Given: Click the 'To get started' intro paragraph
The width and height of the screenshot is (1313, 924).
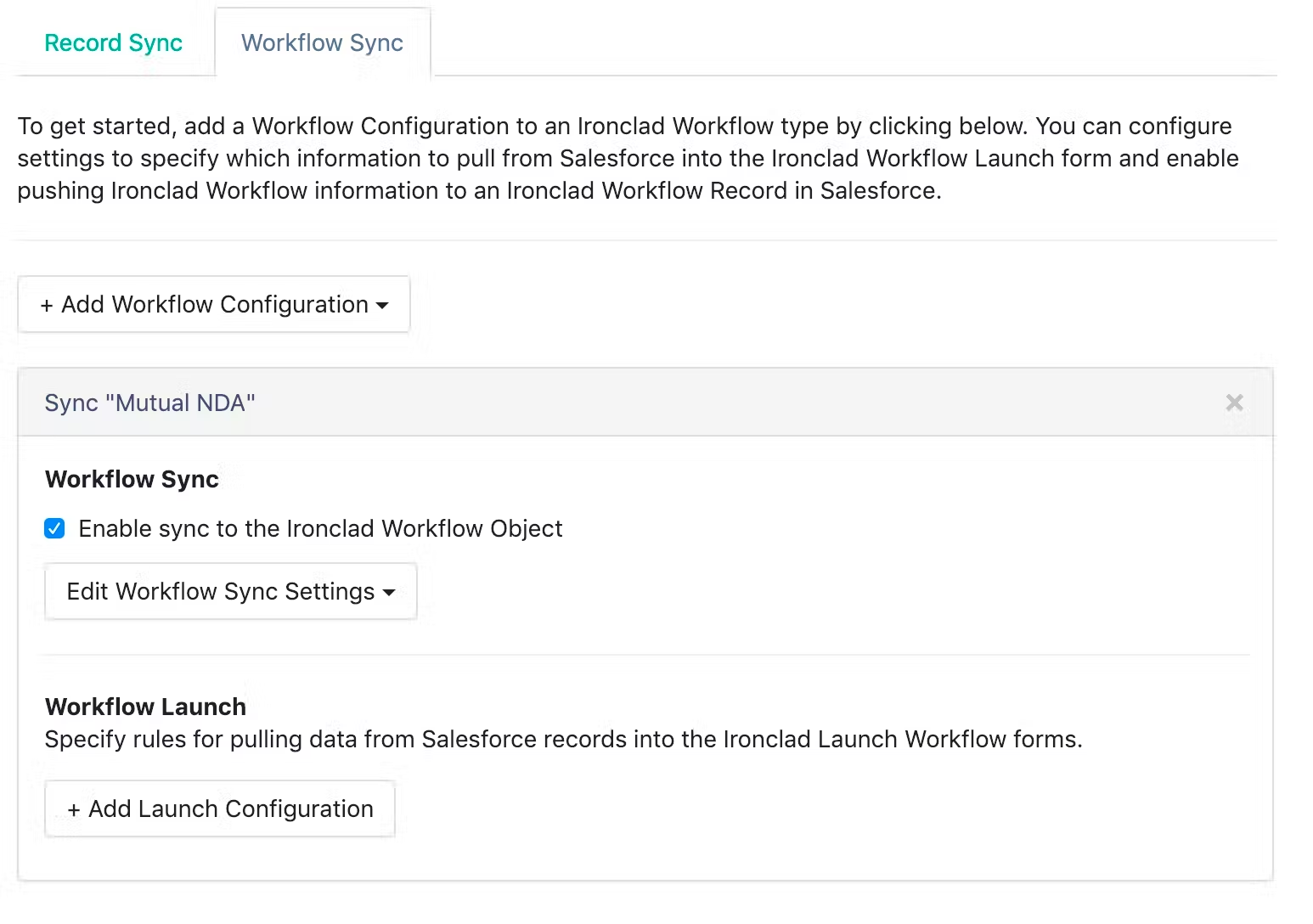Looking at the screenshot, I should (x=628, y=158).
